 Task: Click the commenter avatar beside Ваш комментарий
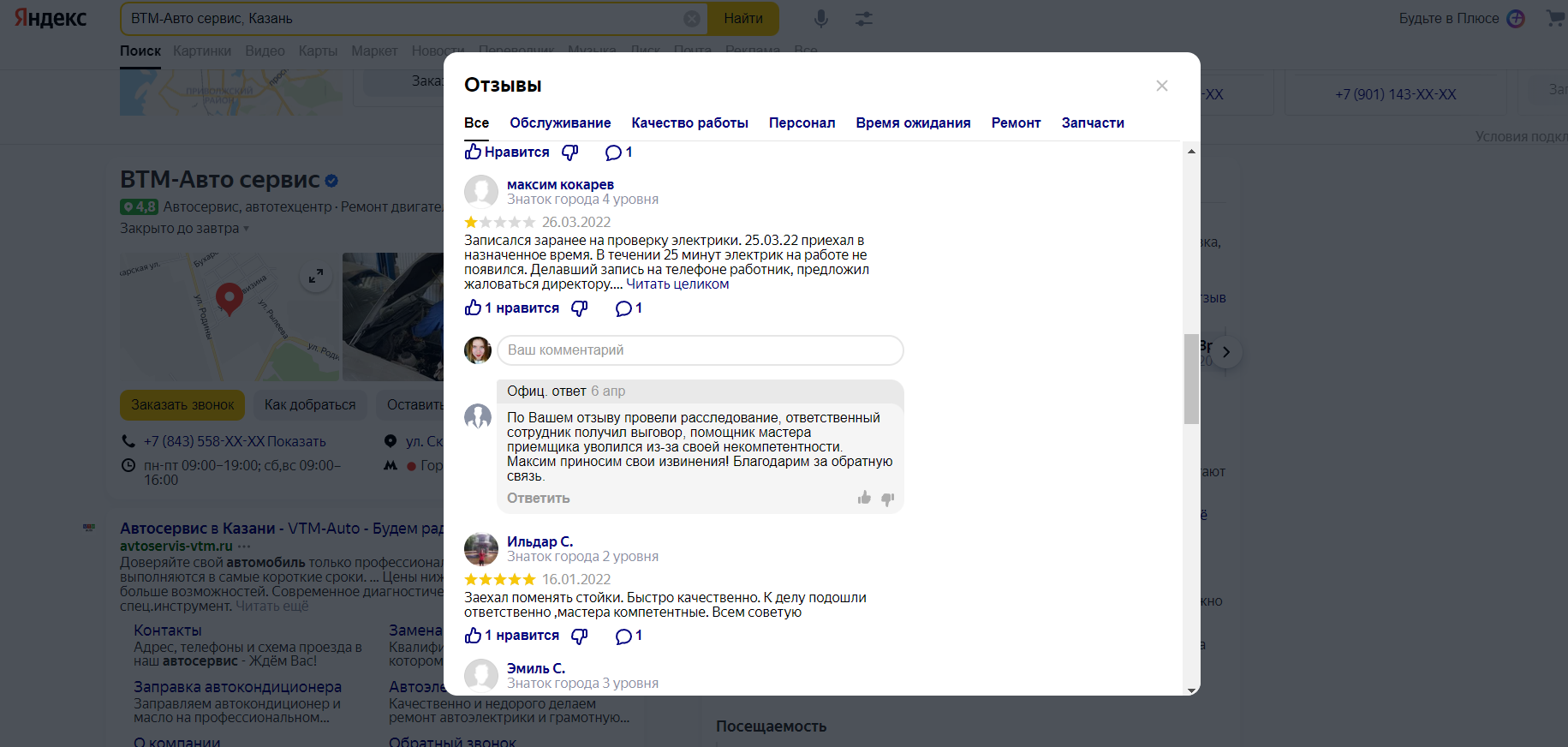point(478,350)
